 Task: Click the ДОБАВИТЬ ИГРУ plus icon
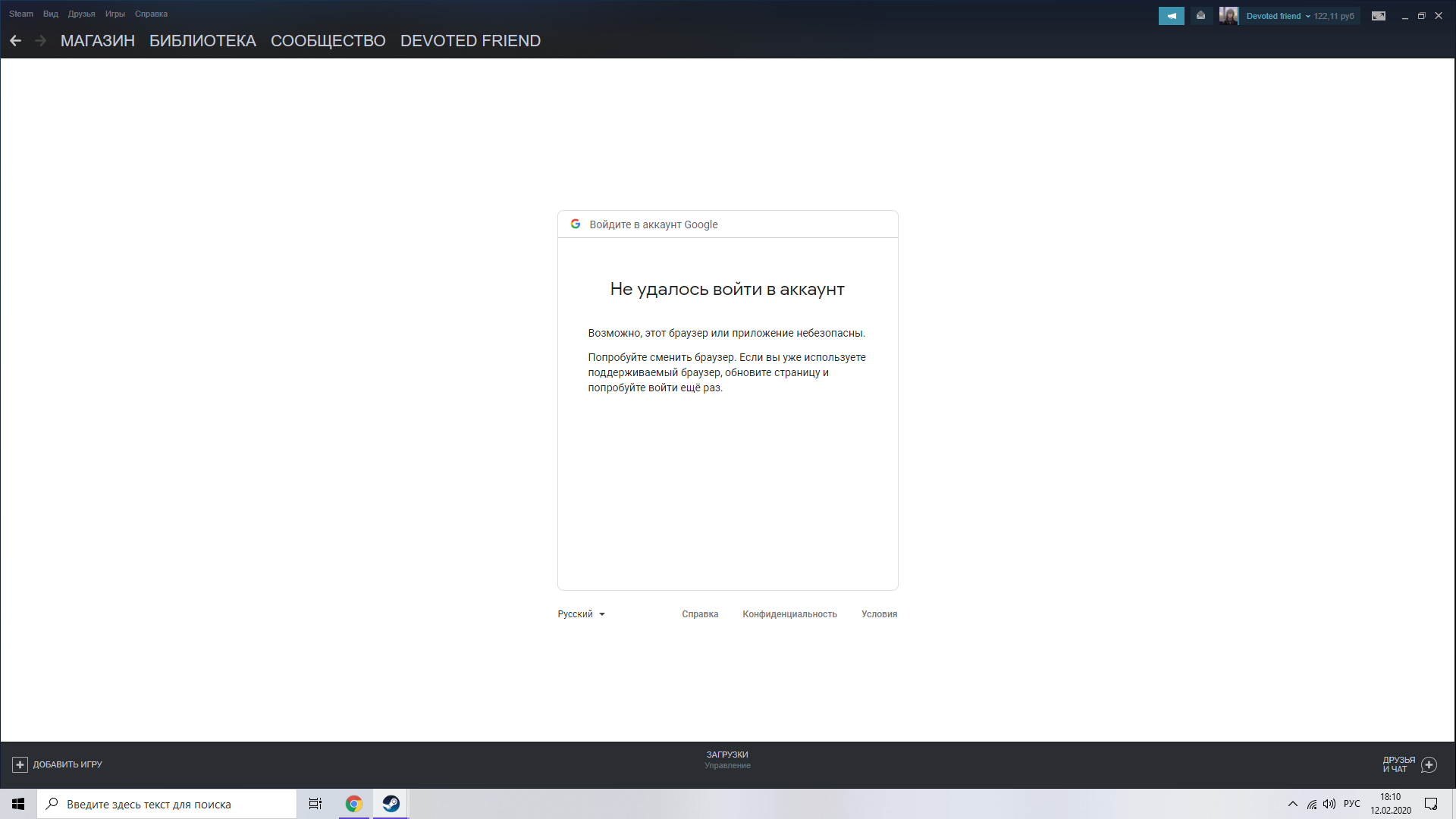click(19, 764)
